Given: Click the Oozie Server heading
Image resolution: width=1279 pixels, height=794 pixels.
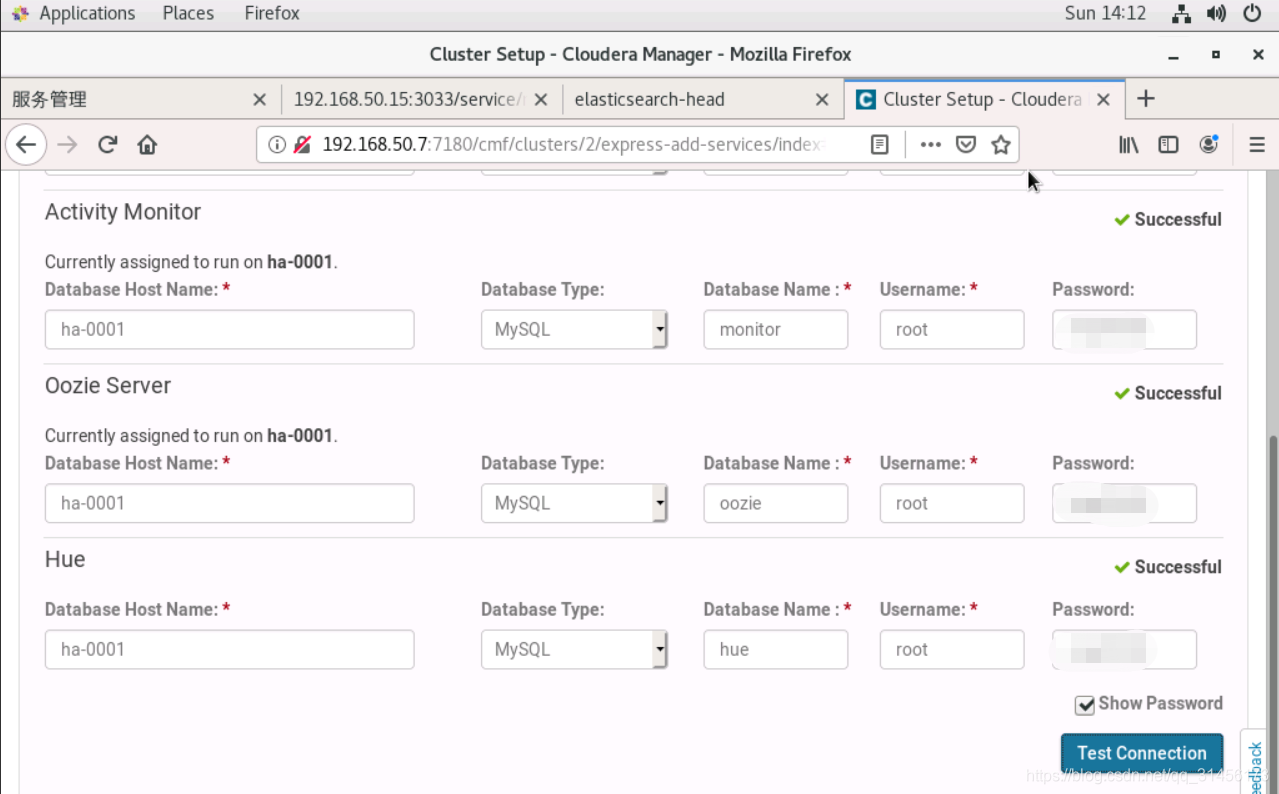Looking at the screenshot, I should click(108, 386).
